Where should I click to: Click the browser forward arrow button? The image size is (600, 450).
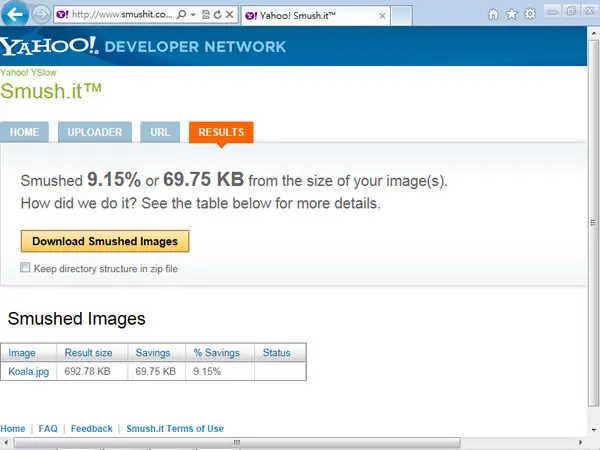41,15
